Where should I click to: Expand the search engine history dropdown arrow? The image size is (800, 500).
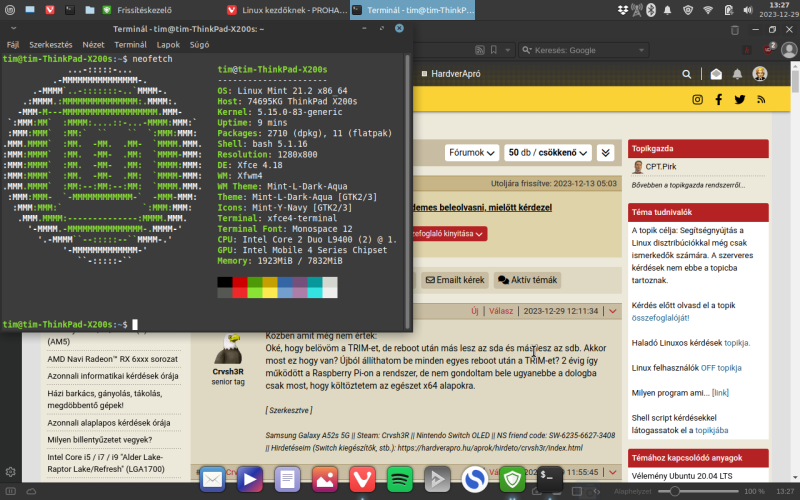[641, 50]
